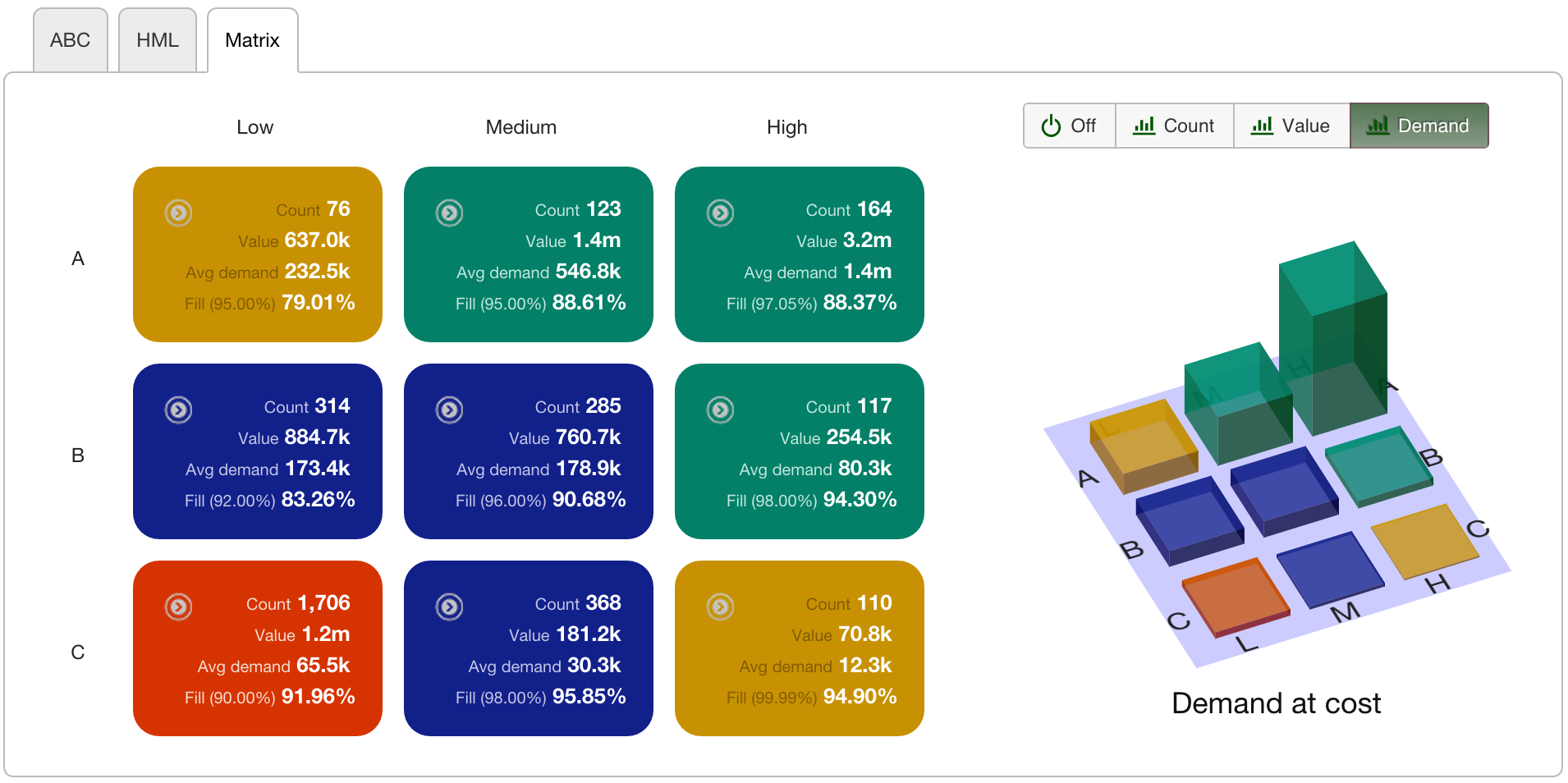Viewport: 1568px width, 783px height.
Task: Switch the chart to Value mode
Action: (1291, 126)
